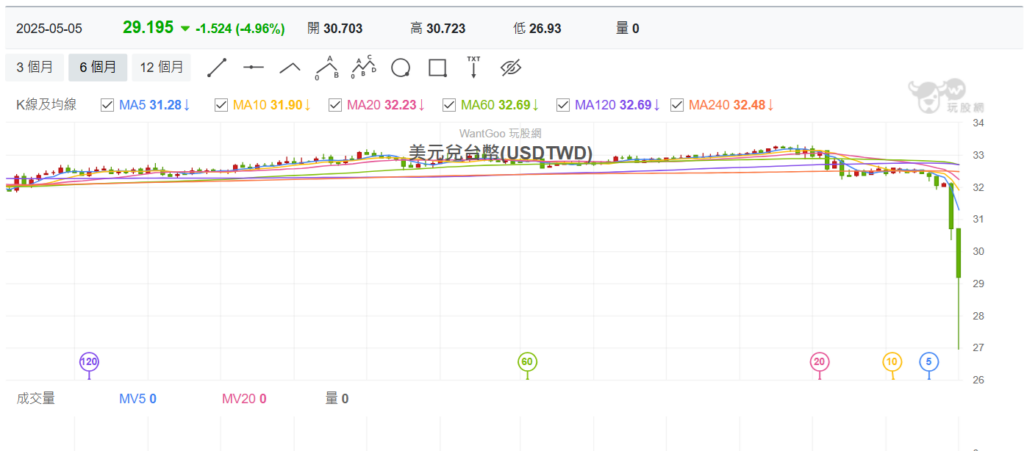This screenshot has height=451, width=1024.
Task: Uncheck the MA5 moving average checkbox
Action: [x=107, y=105]
